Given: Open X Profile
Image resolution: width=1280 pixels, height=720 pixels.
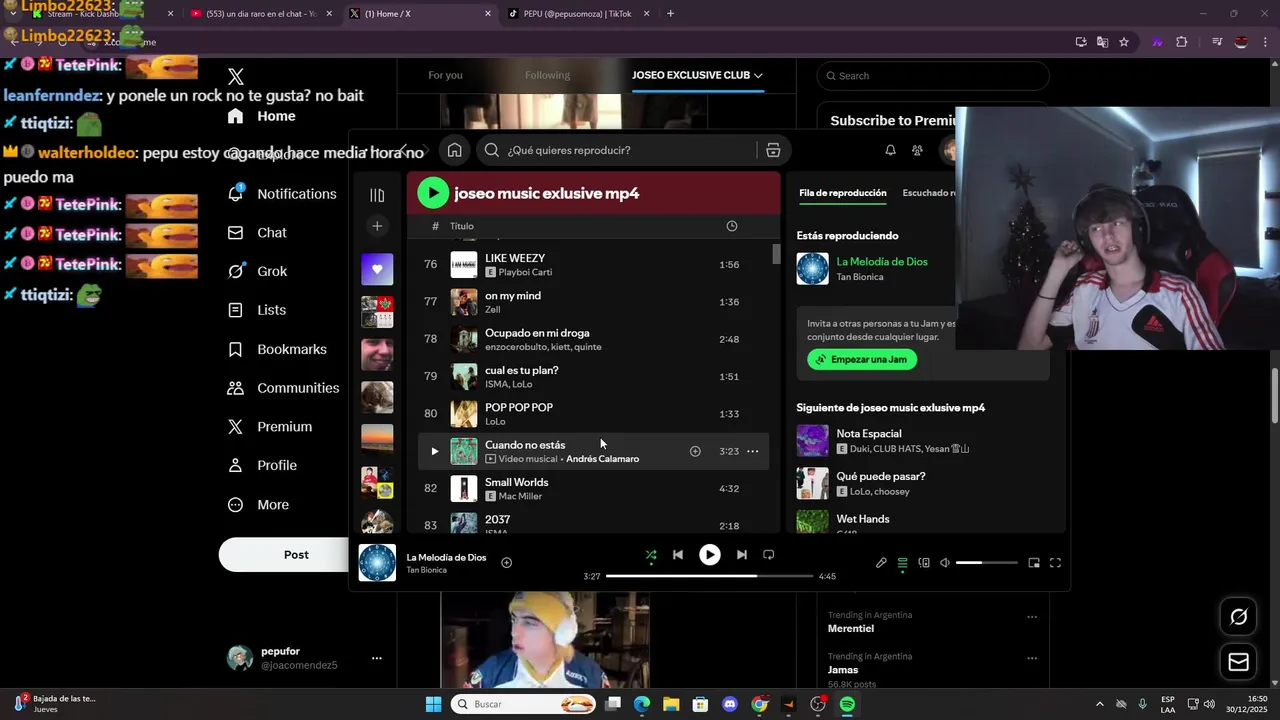Looking at the screenshot, I should click(x=263, y=466).
